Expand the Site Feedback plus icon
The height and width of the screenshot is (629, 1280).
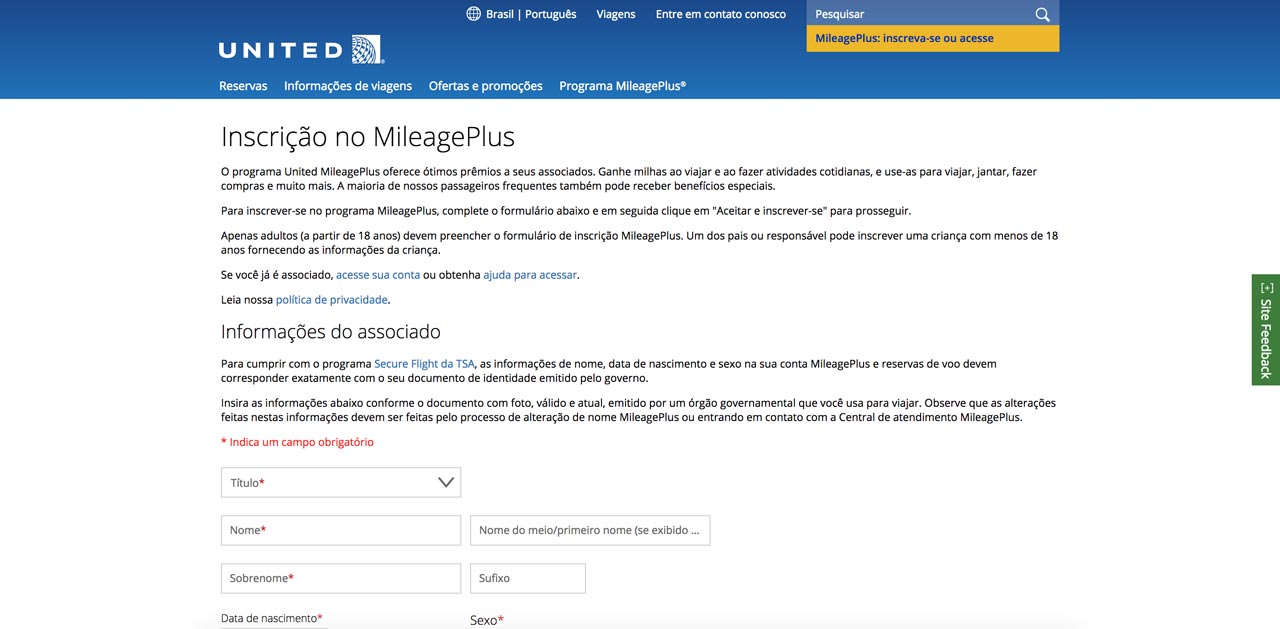click(x=1267, y=288)
